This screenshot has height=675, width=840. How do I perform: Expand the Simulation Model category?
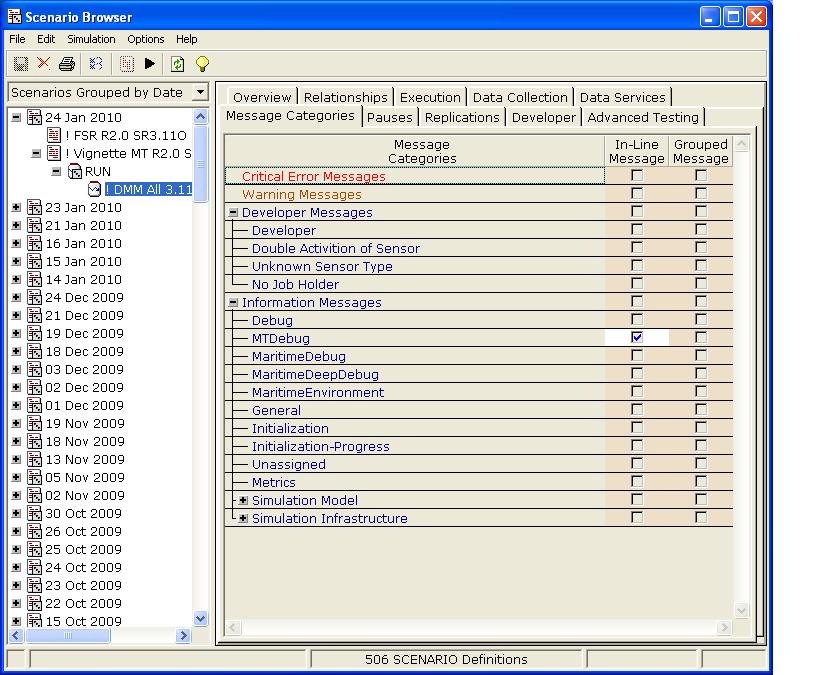point(243,500)
